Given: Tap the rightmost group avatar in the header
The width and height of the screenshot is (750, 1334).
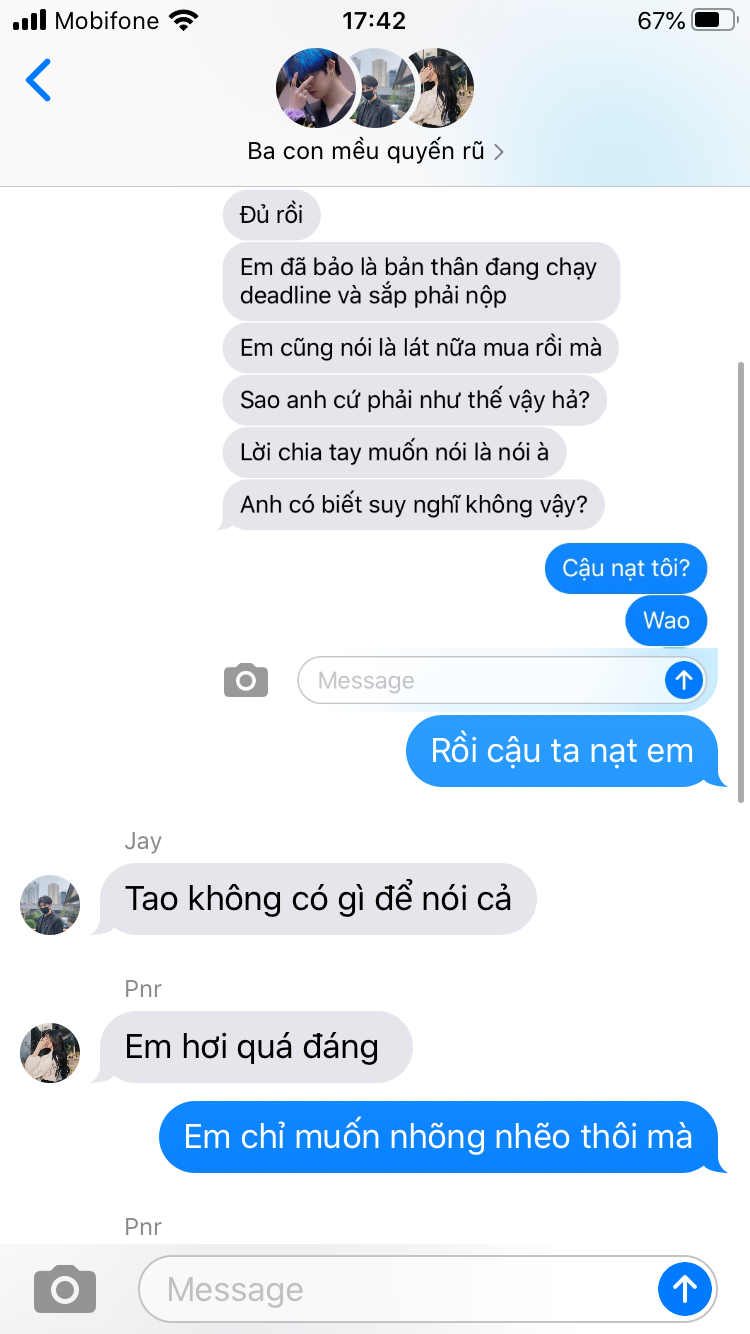Looking at the screenshot, I should click(x=435, y=88).
